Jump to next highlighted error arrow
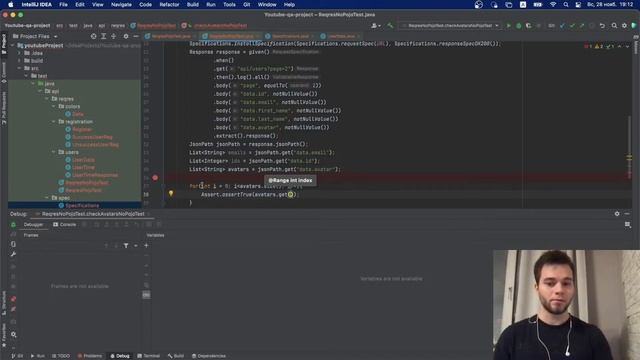The width and height of the screenshot is (640, 360). (627, 46)
